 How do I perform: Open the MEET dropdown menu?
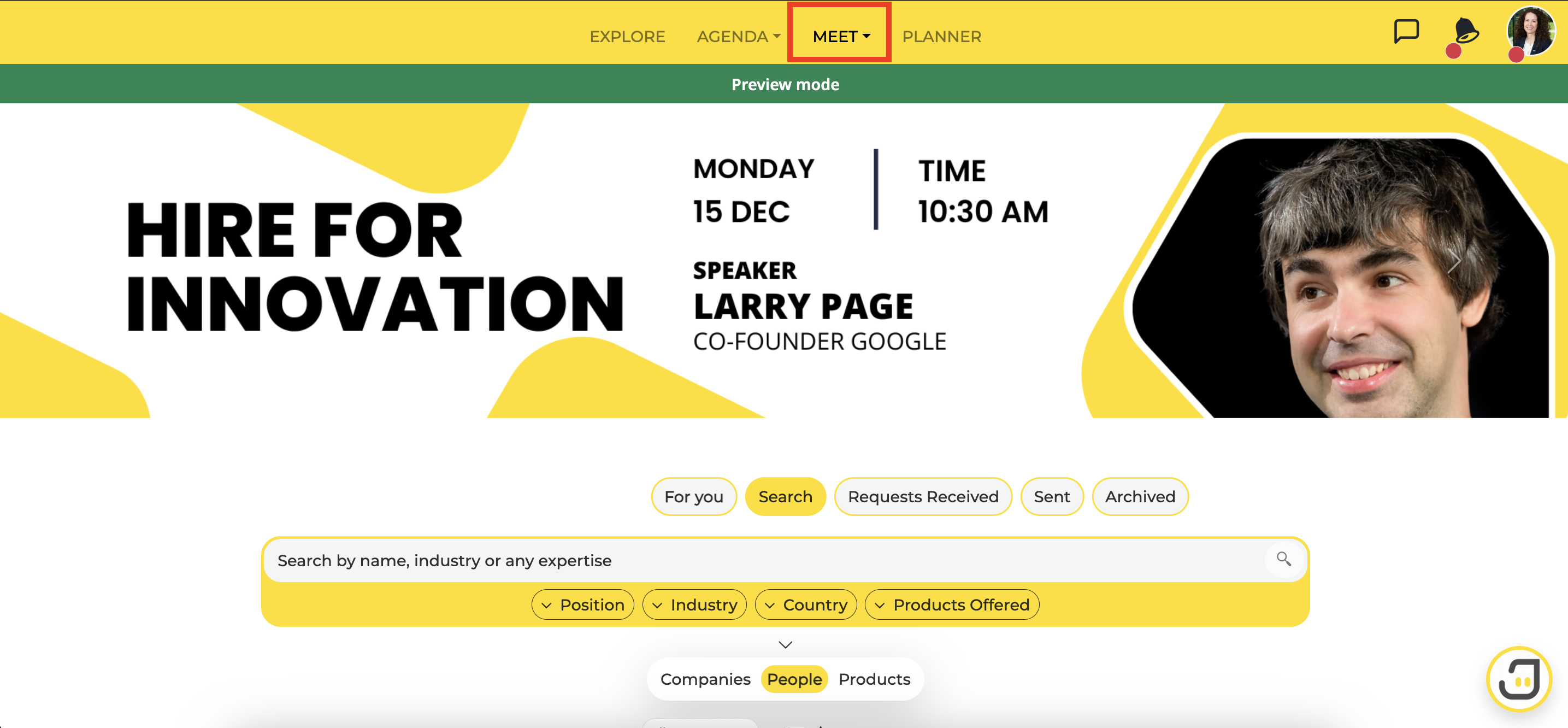coord(841,37)
